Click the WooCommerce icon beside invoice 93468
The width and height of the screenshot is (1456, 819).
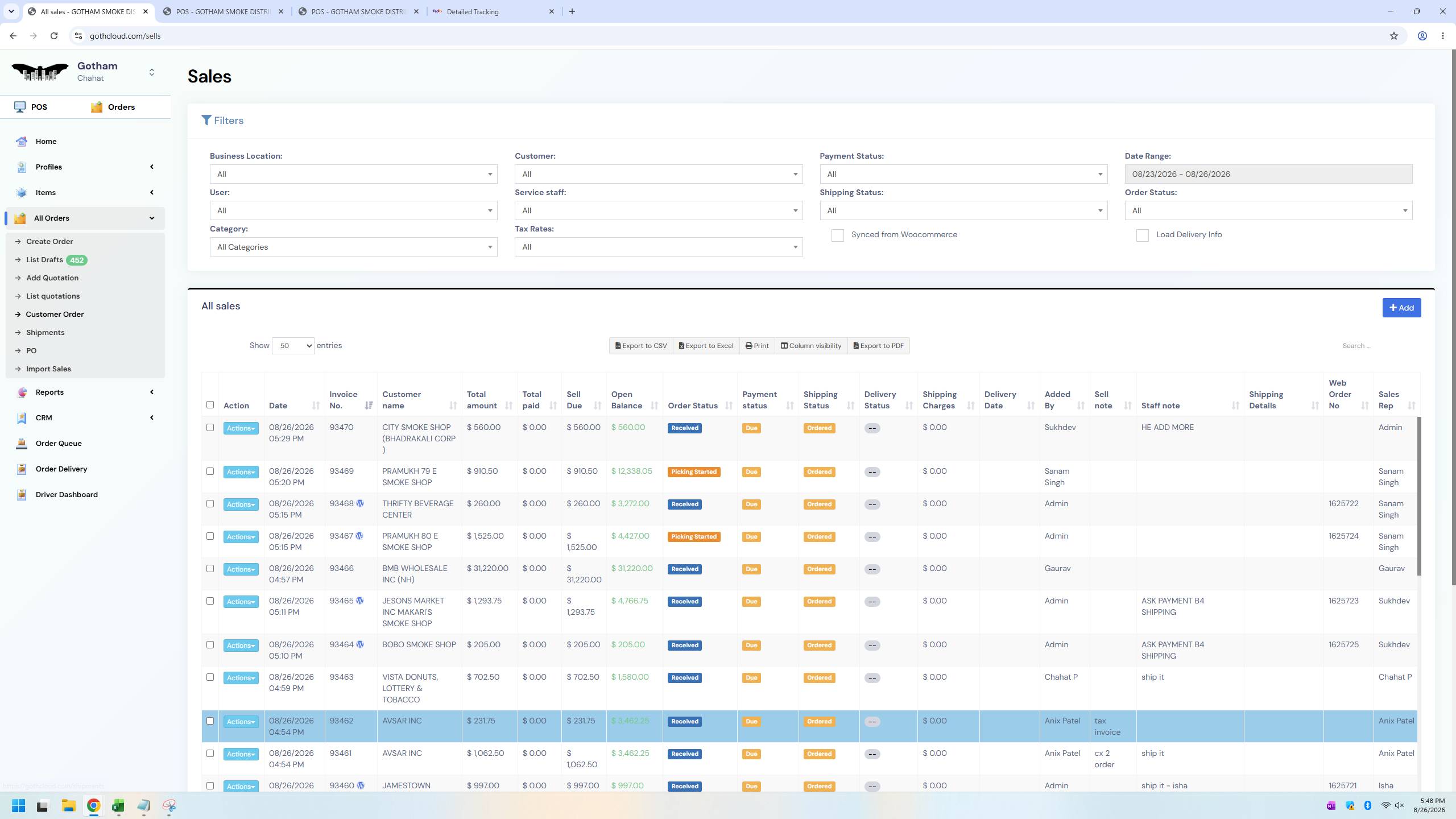click(360, 503)
